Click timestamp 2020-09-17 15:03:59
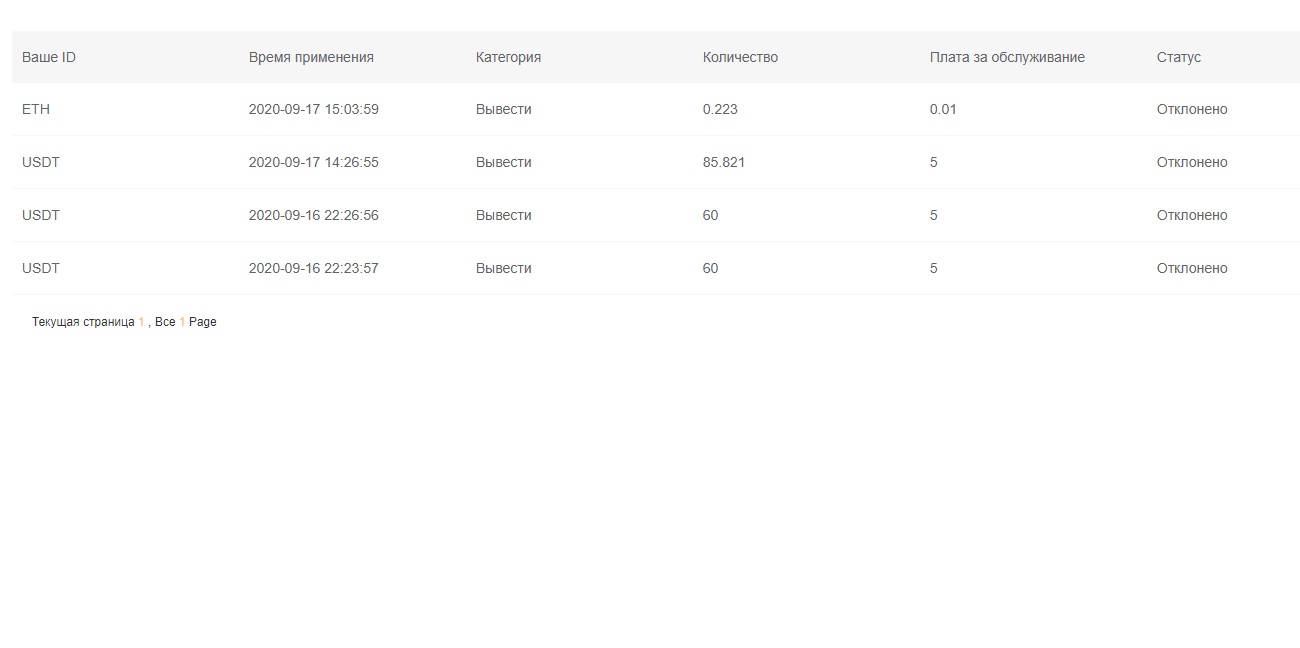1300x648 pixels. (313, 109)
